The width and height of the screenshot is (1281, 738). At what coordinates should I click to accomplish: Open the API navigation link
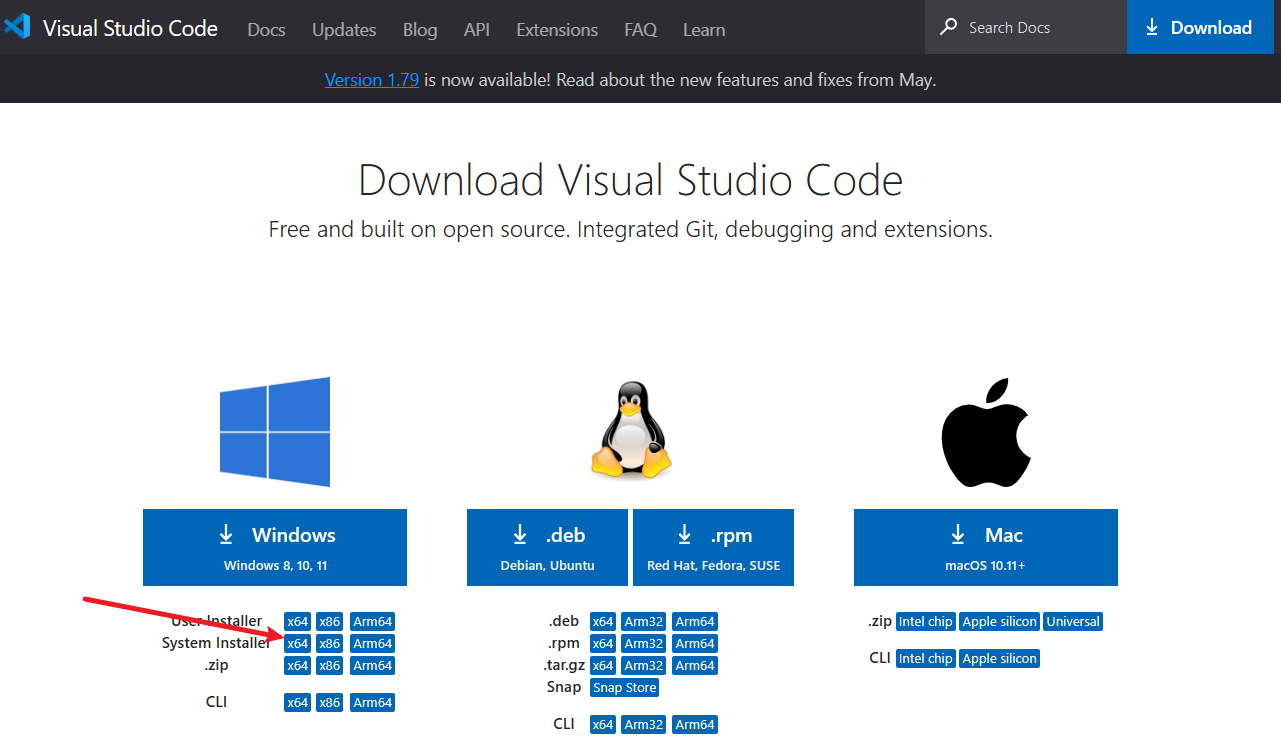click(477, 29)
